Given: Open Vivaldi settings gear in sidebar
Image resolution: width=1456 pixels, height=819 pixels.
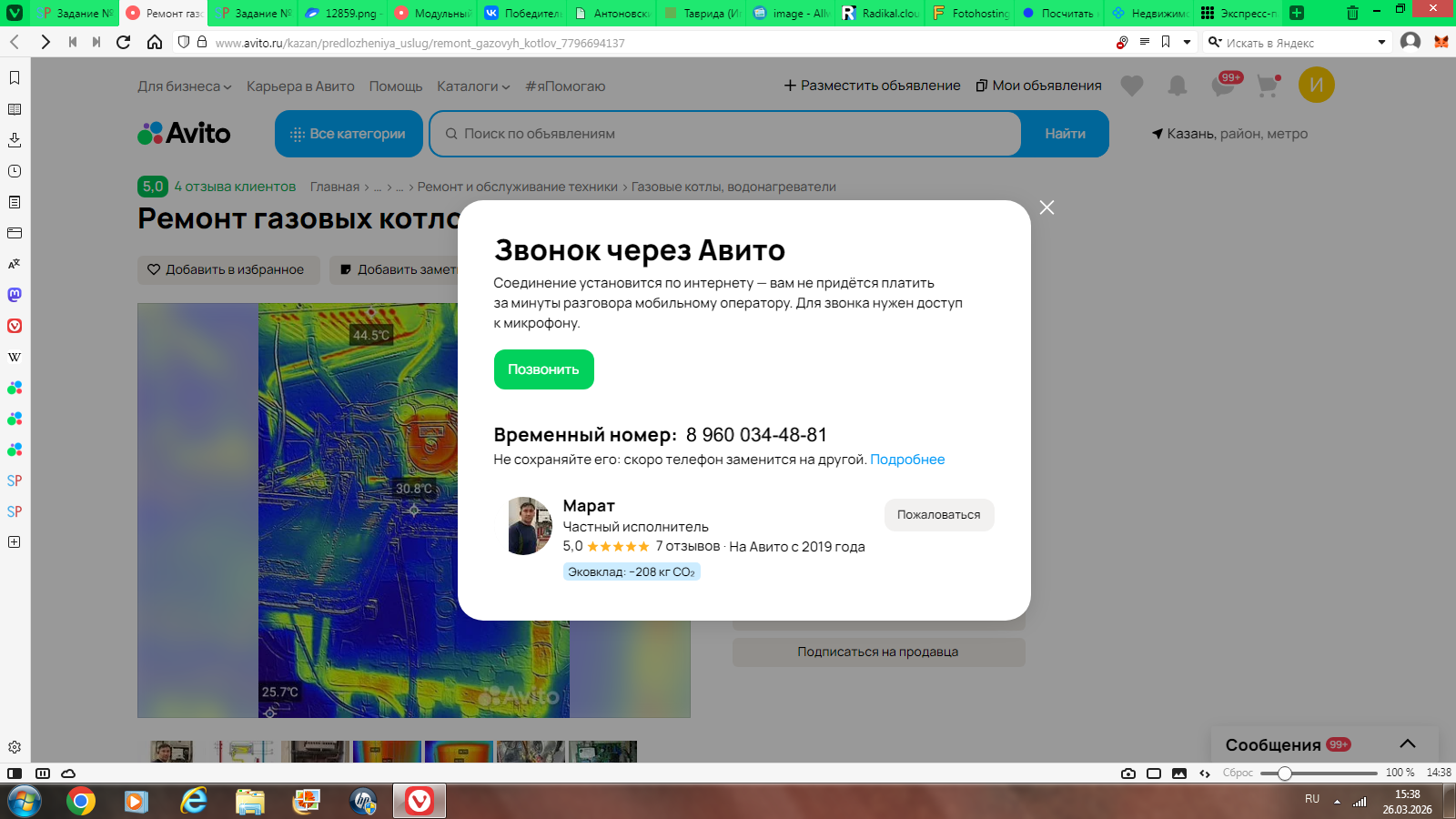Looking at the screenshot, I should [x=15, y=747].
